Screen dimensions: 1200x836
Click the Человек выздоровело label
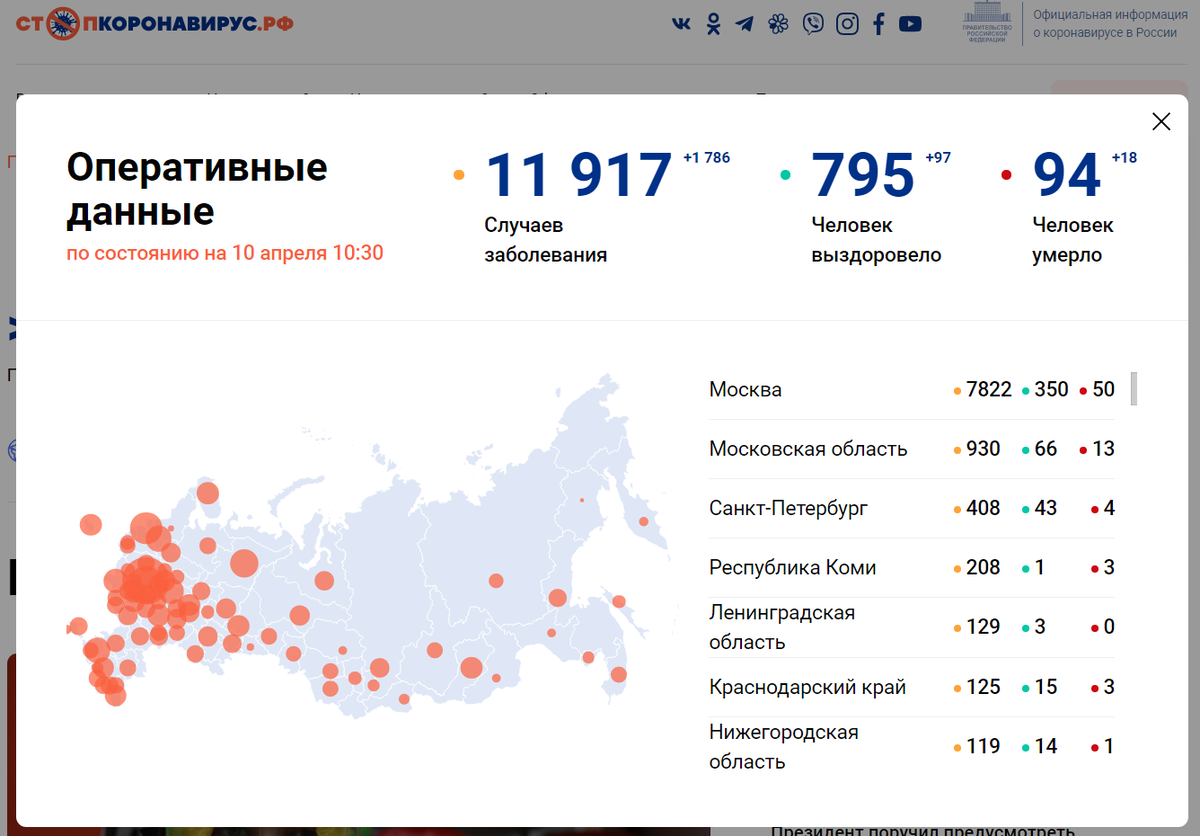(x=876, y=240)
